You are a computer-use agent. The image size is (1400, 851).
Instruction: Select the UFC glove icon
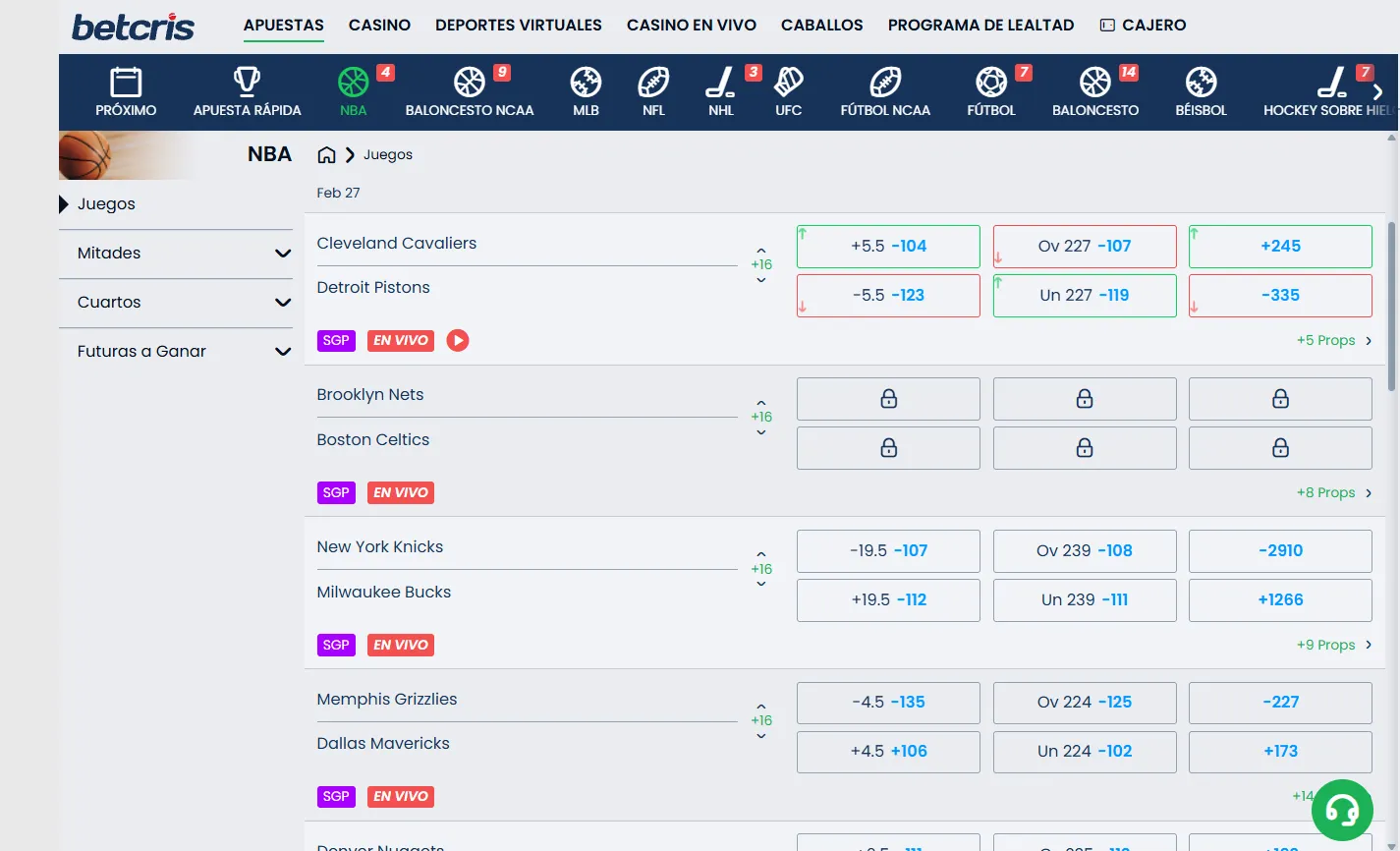788,83
